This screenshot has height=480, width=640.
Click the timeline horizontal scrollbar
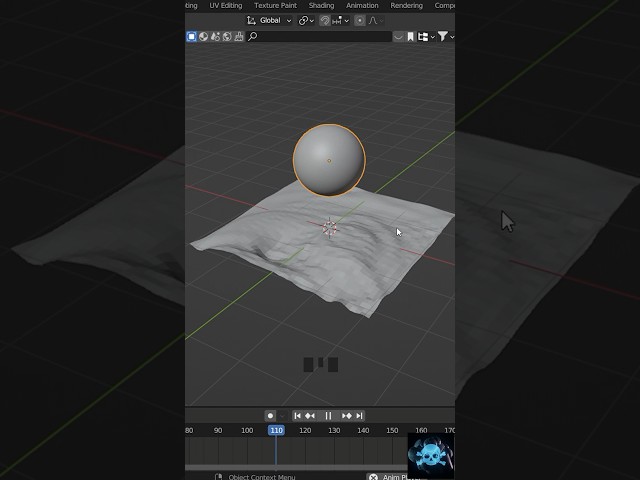coord(297,467)
